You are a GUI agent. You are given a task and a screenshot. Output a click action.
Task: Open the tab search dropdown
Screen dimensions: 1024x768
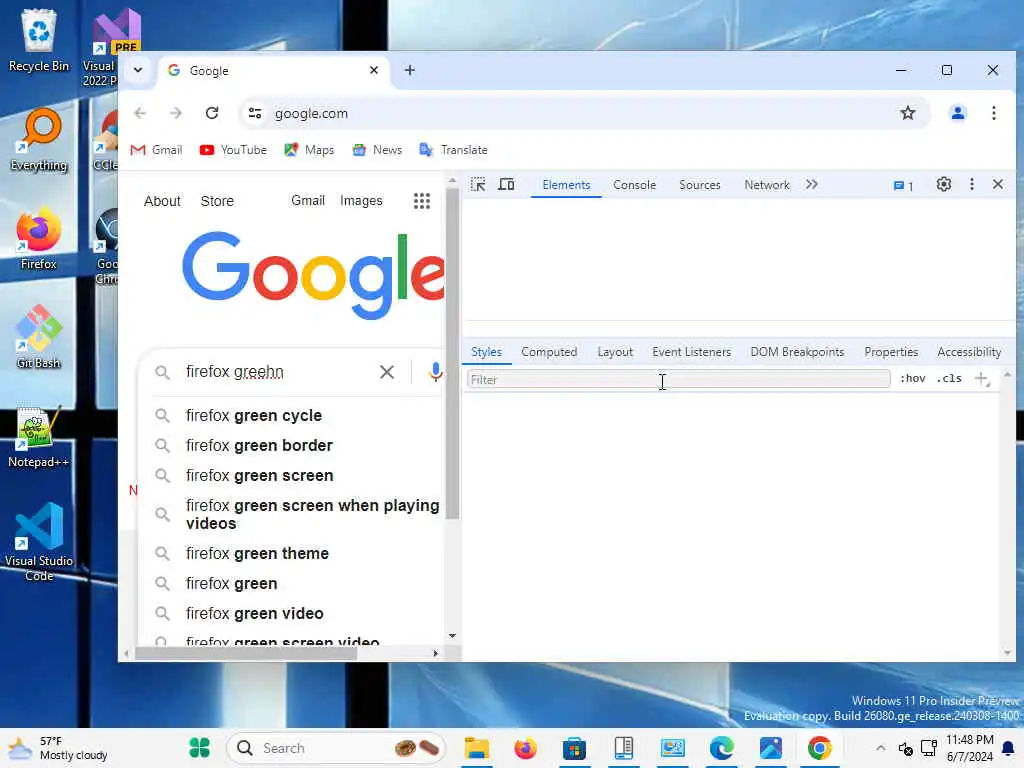tap(138, 70)
